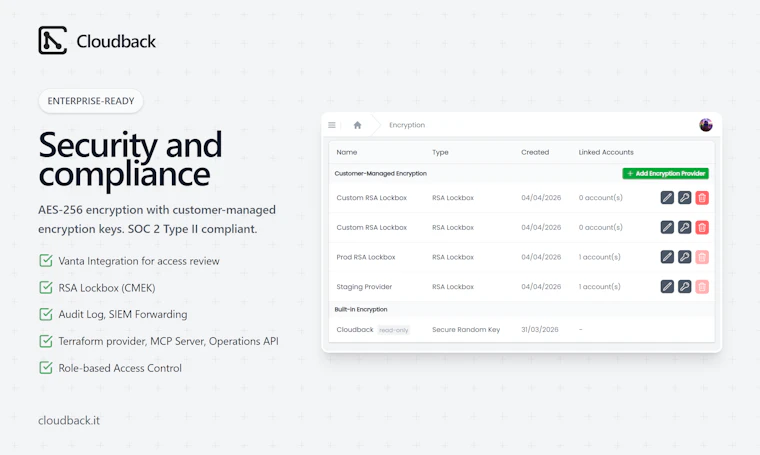Click the Vanta Integration for access review text
Viewport: 760px width, 455px height.
(x=139, y=261)
